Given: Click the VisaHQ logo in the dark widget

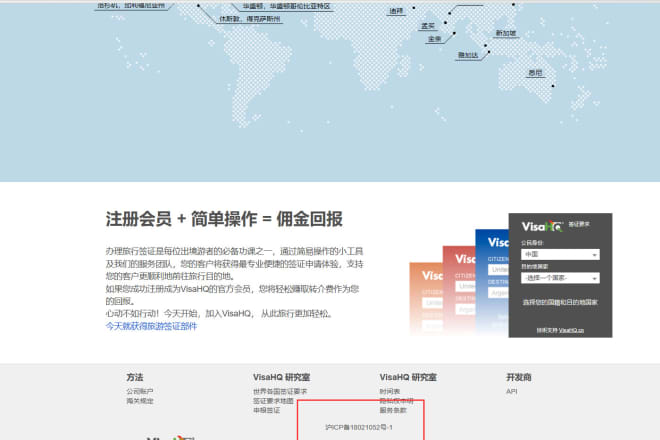Looking at the screenshot, I should point(542,227).
